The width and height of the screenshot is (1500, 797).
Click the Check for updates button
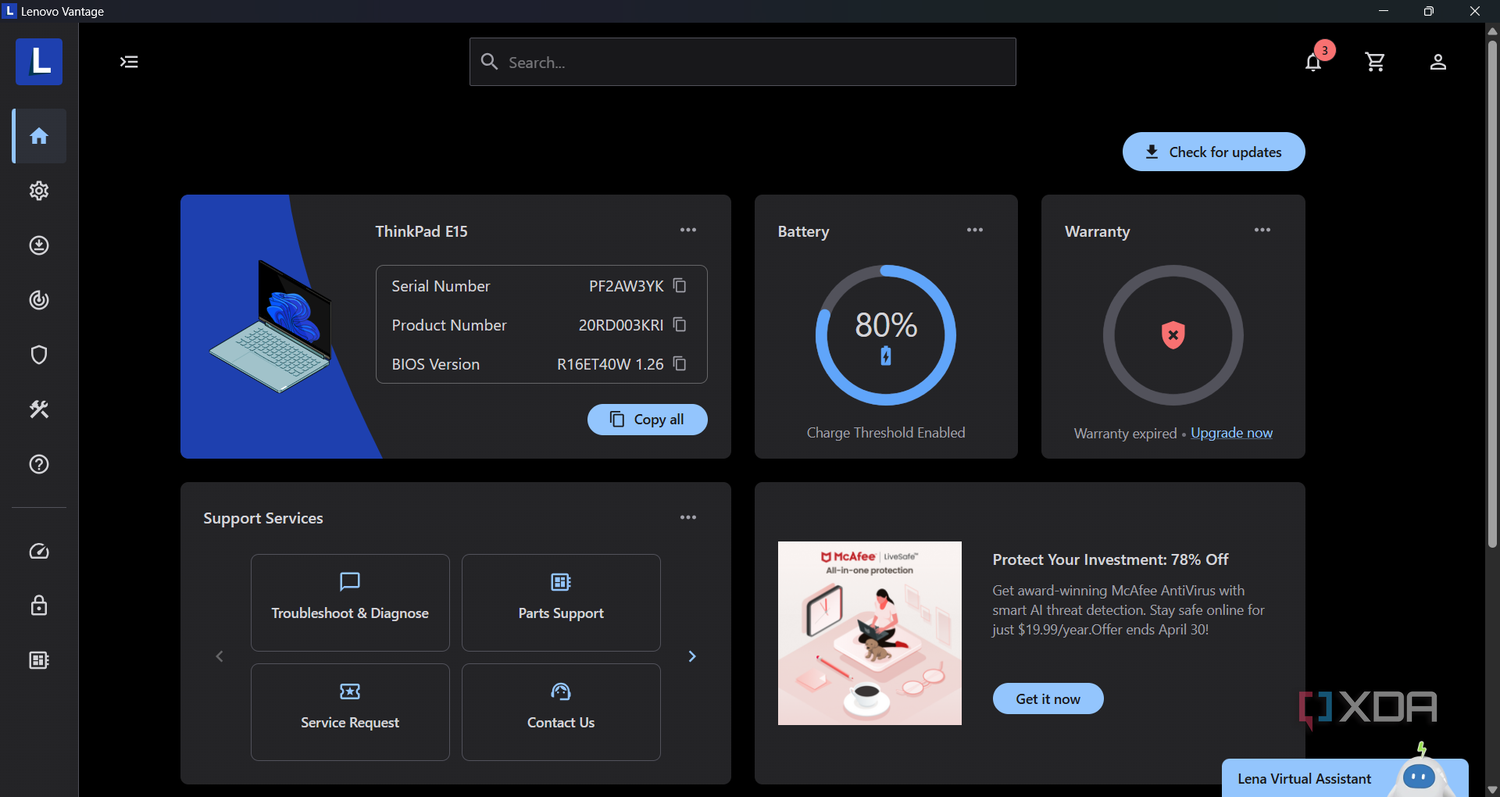tap(1214, 152)
